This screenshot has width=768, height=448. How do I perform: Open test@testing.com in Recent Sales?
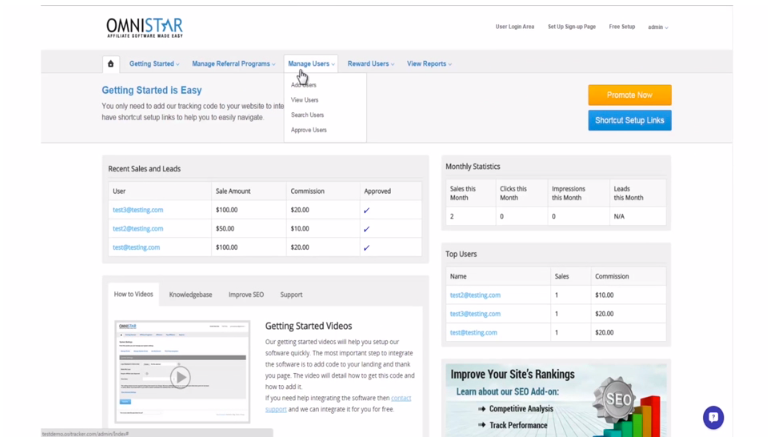136,247
